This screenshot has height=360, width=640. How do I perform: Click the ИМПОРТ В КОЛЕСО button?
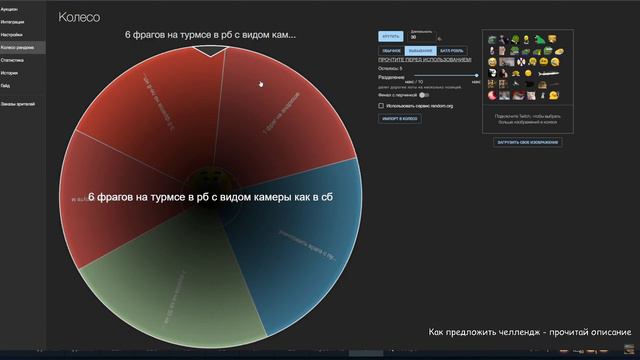tap(400, 119)
